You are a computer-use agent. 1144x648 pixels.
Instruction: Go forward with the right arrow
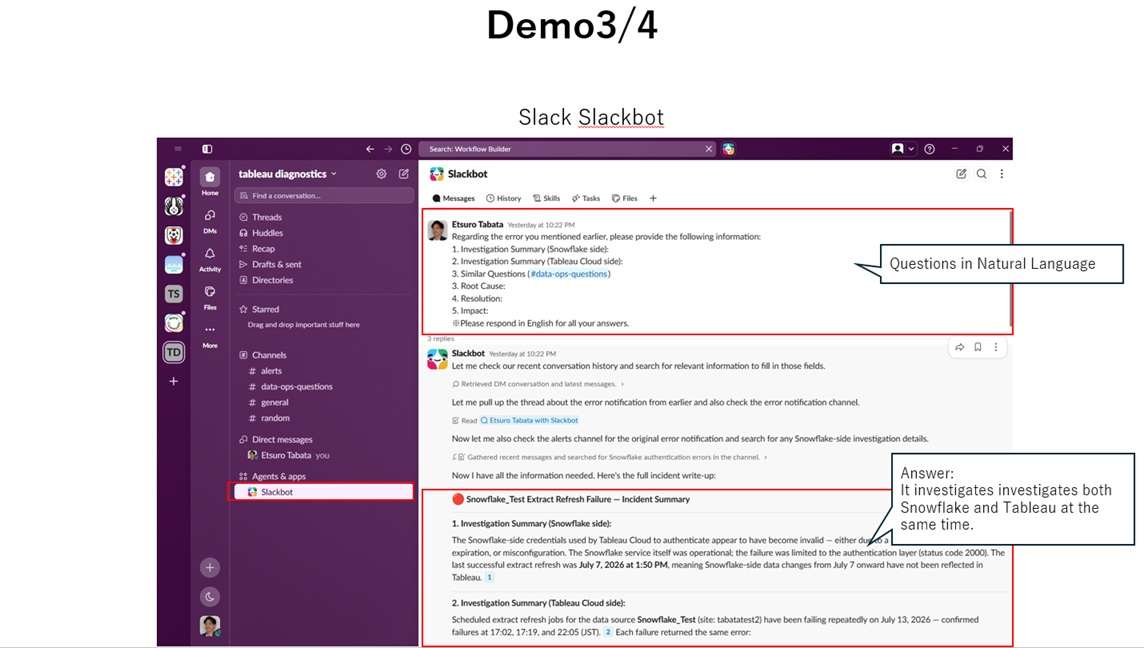[388, 149]
